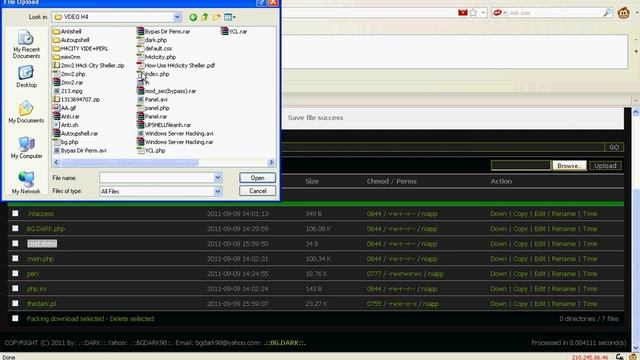Click Down for .htaccess

[x=498, y=213]
